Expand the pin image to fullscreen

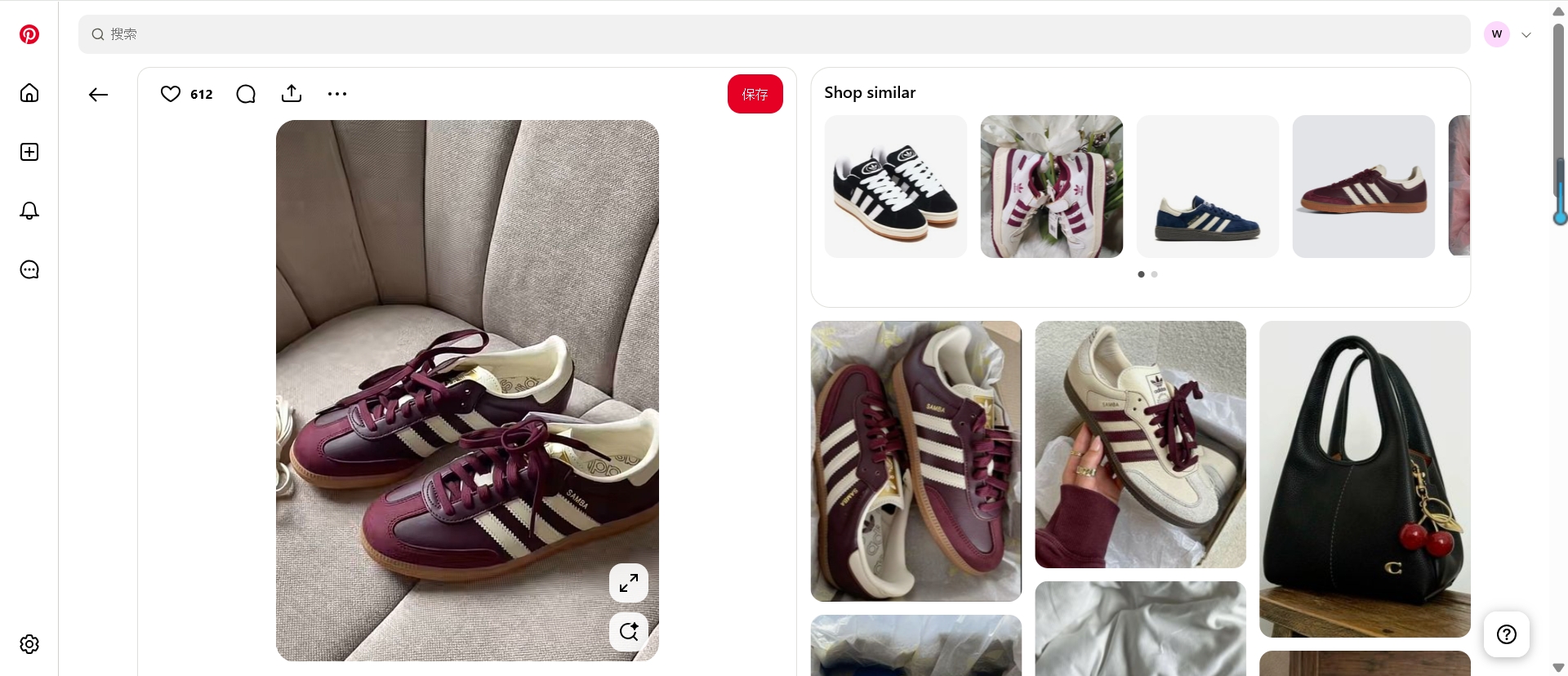(x=629, y=583)
